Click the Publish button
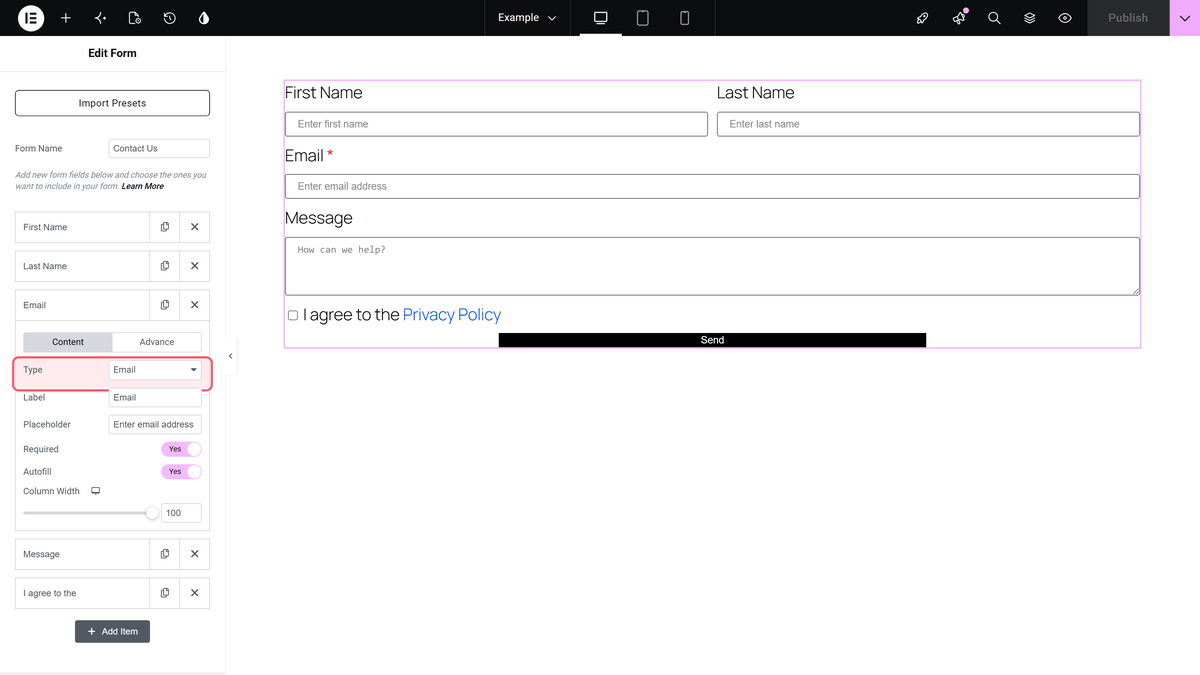The image size is (1200, 675). point(1128,18)
